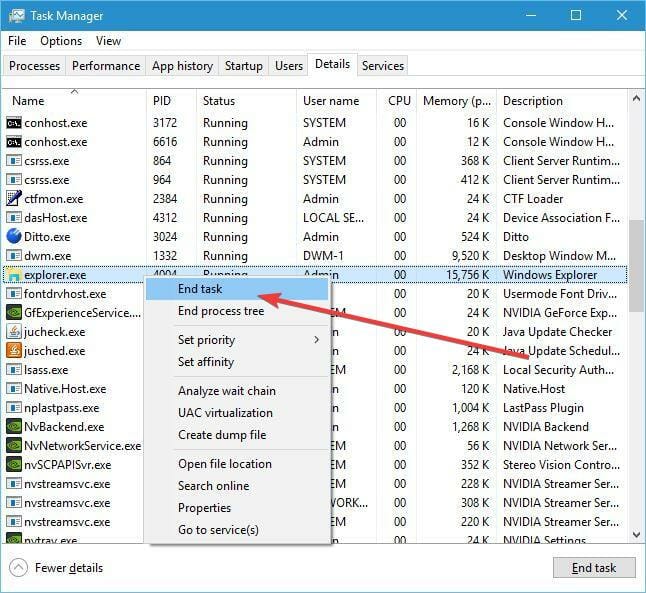Screen dimensions: 646x593
Task: Choose Go to service(s) menu entry
Action: pos(237,530)
